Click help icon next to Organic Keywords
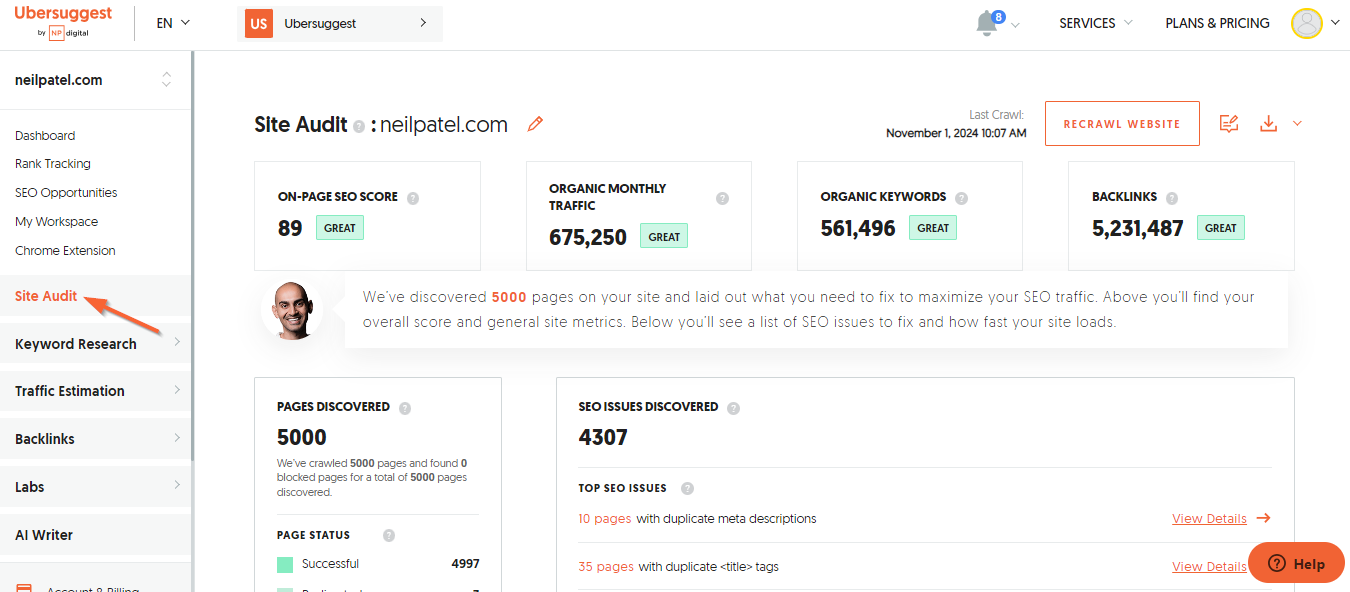The image size is (1350, 592). click(962, 198)
